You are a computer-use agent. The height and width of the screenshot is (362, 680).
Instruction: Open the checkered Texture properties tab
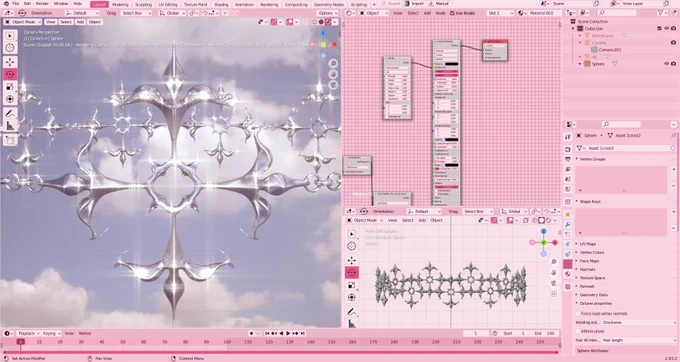click(568, 287)
